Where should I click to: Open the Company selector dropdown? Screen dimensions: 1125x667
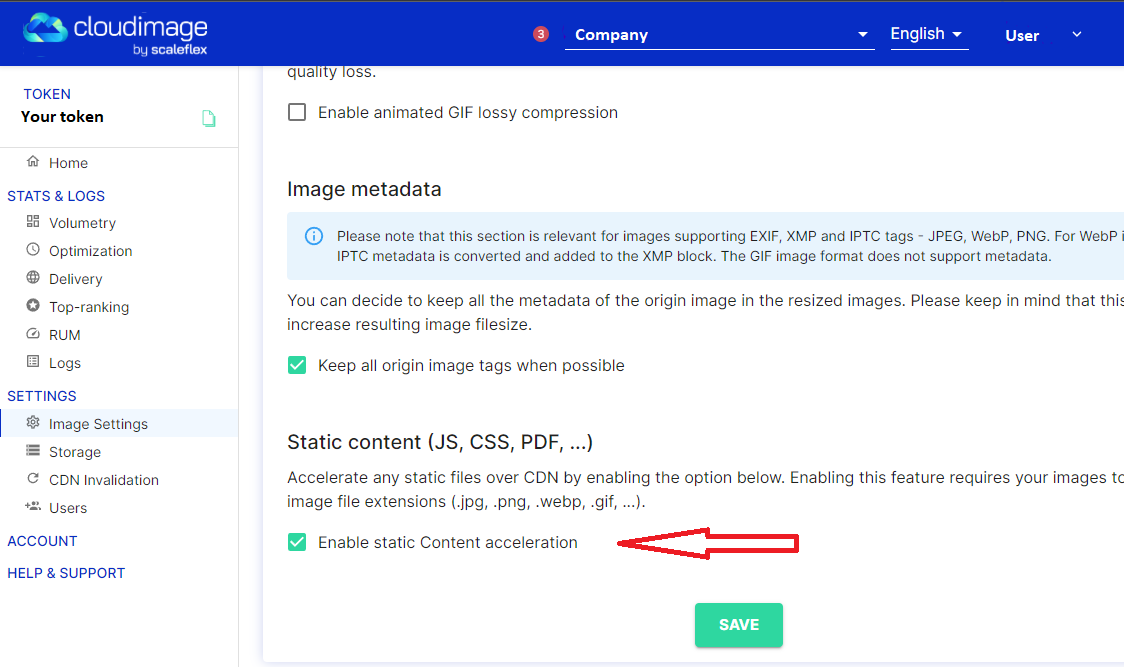click(719, 34)
